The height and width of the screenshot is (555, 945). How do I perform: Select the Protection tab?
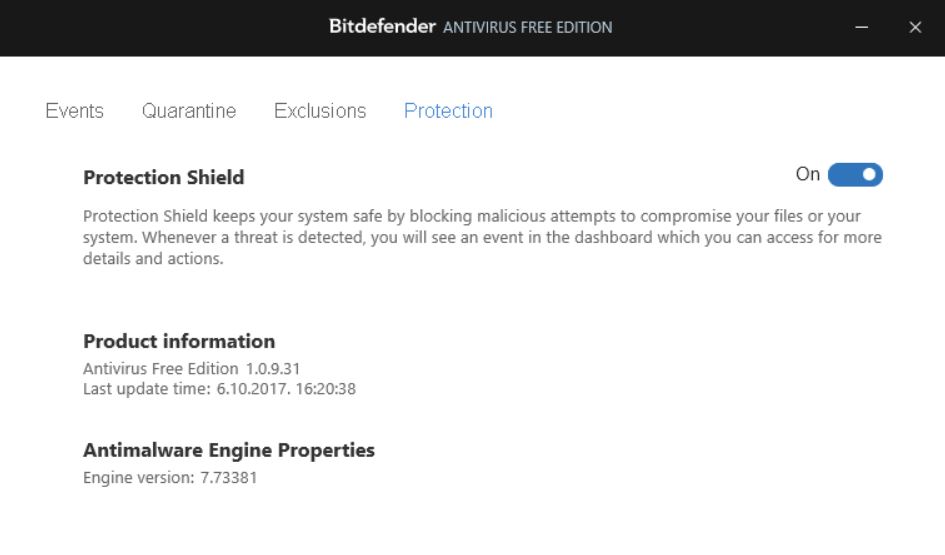pyautogui.click(x=448, y=111)
